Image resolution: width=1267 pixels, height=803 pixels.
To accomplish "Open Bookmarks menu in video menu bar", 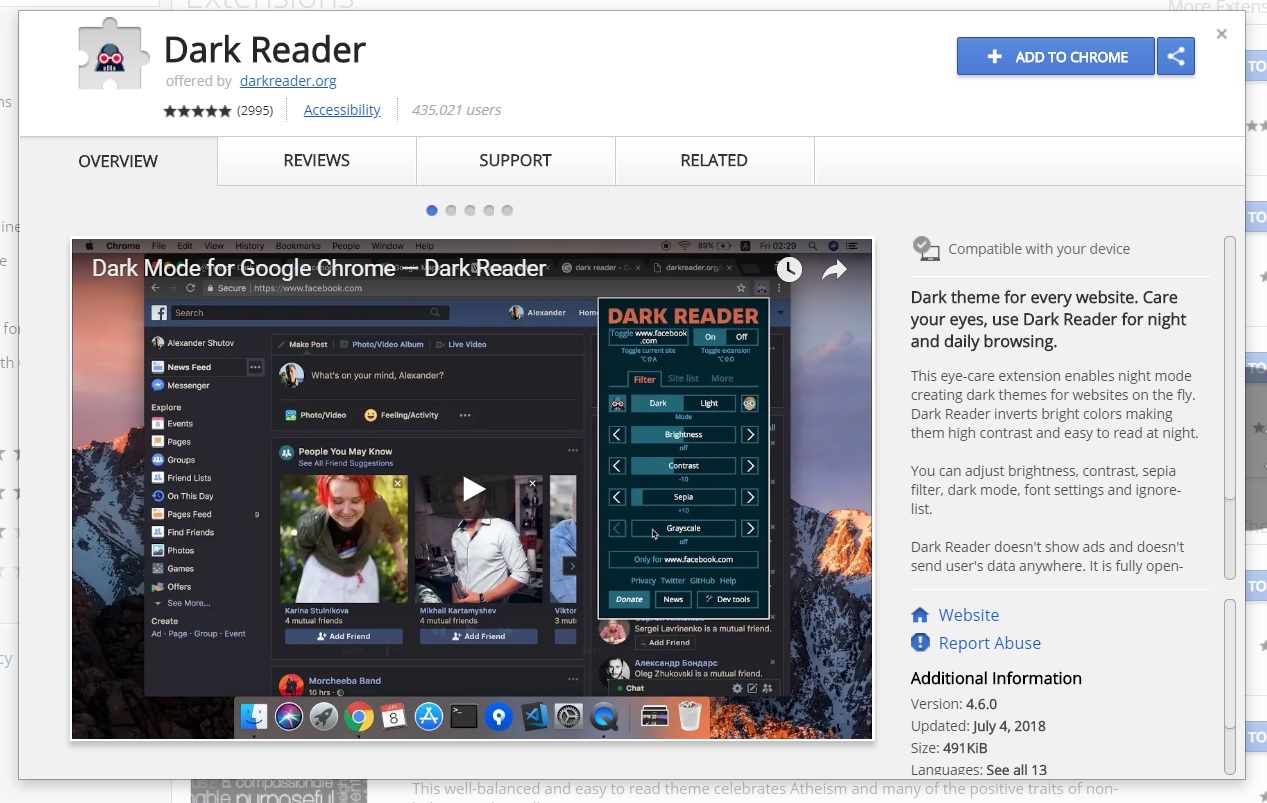I will pos(298,246).
